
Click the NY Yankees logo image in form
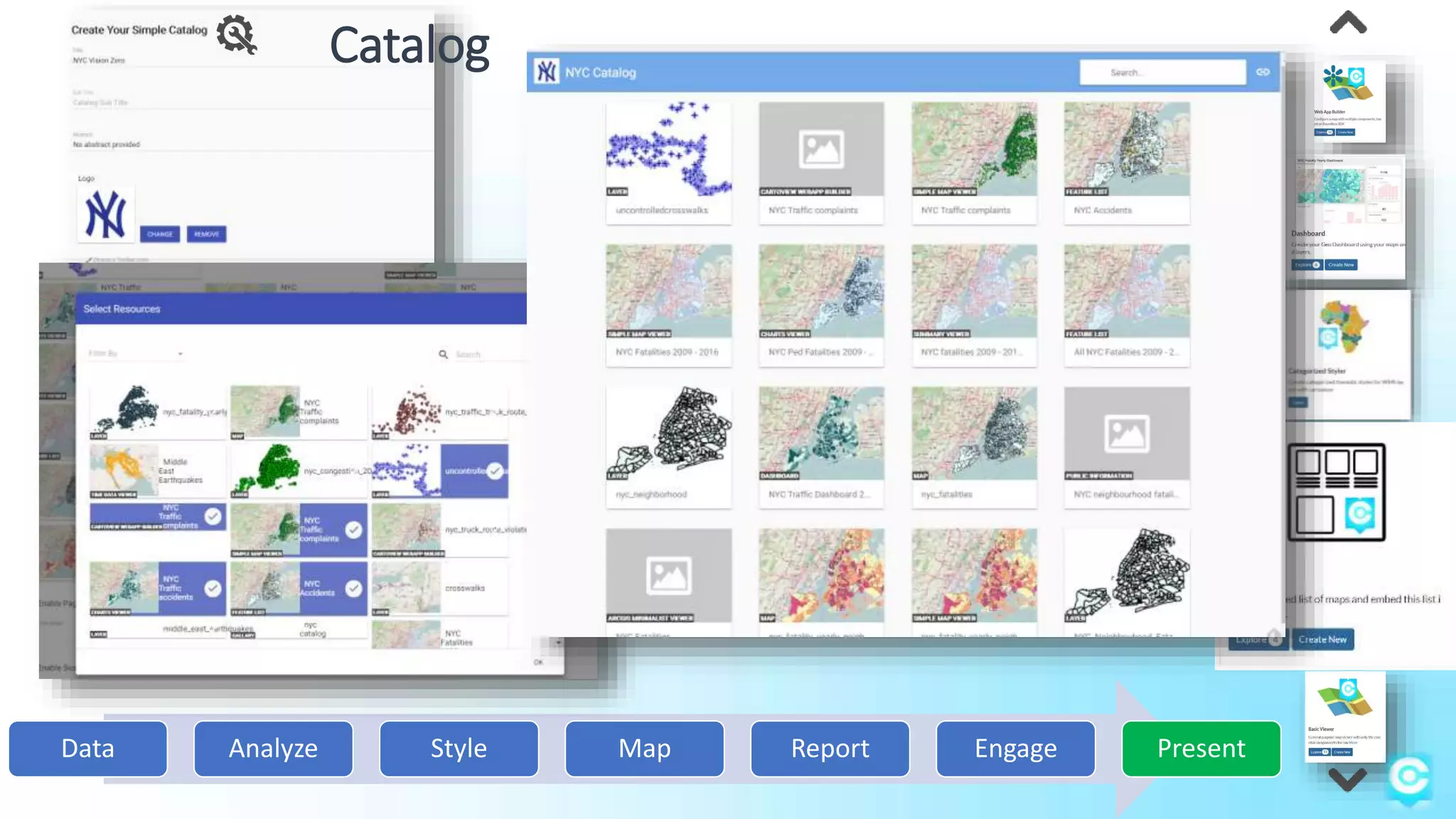point(105,215)
